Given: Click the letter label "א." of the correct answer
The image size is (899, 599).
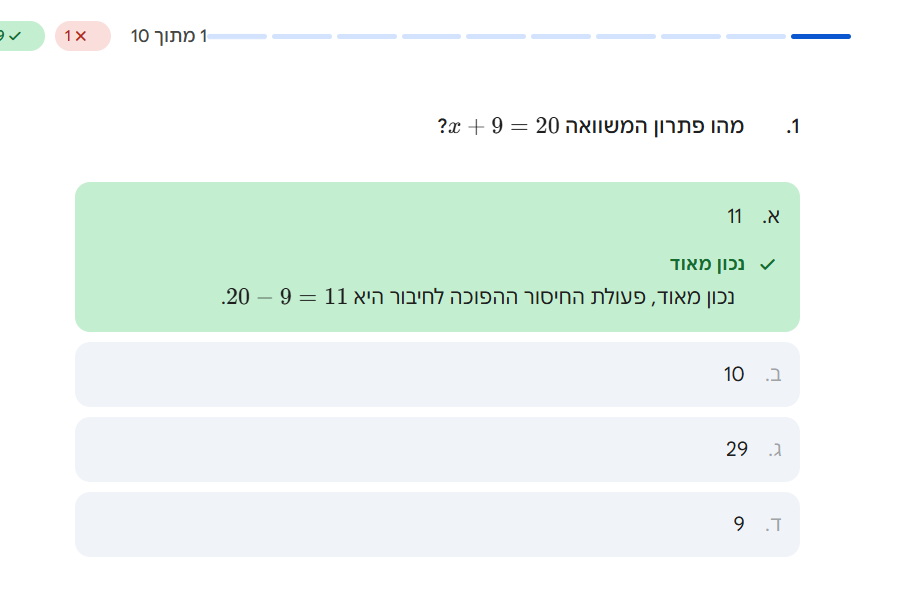Looking at the screenshot, I should 771,217.
